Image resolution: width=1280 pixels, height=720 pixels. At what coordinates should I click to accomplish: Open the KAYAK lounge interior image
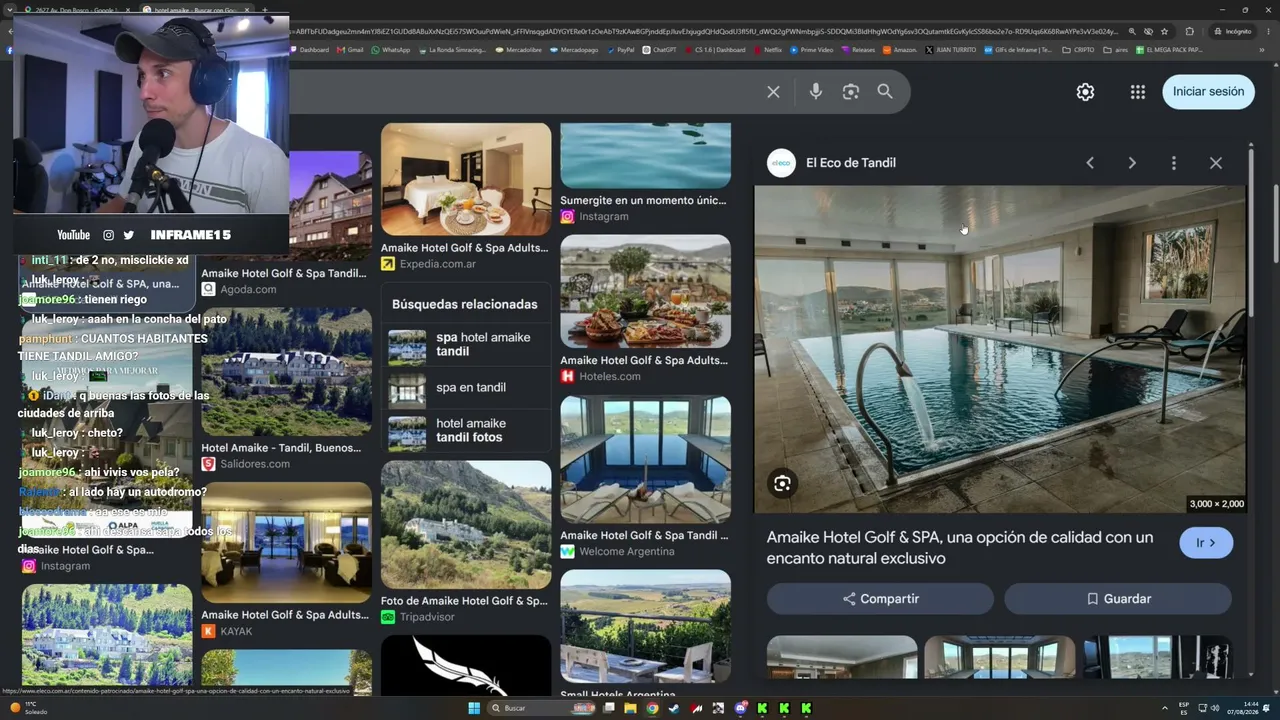click(x=286, y=543)
